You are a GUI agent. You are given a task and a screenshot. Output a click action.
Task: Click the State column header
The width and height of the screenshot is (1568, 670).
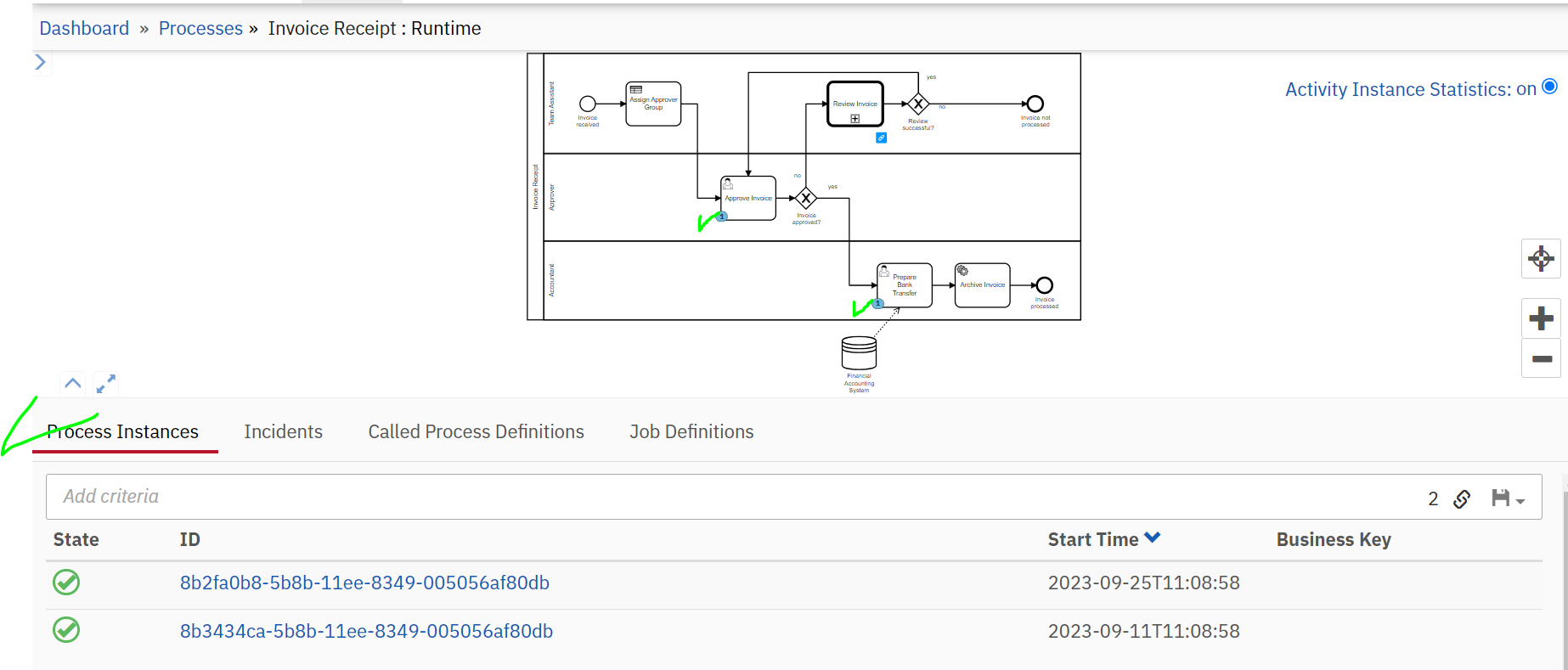pyautogui.click(x=76, y=539)
